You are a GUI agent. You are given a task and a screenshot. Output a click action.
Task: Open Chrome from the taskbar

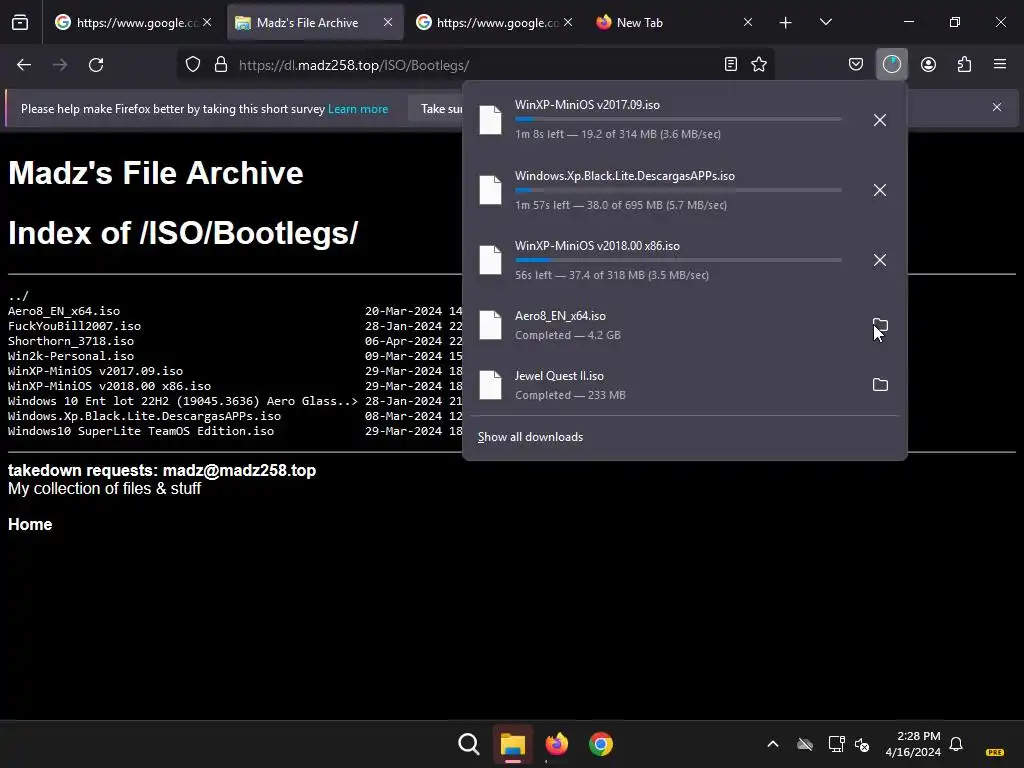pyautogui.click(x=601, y=744)
